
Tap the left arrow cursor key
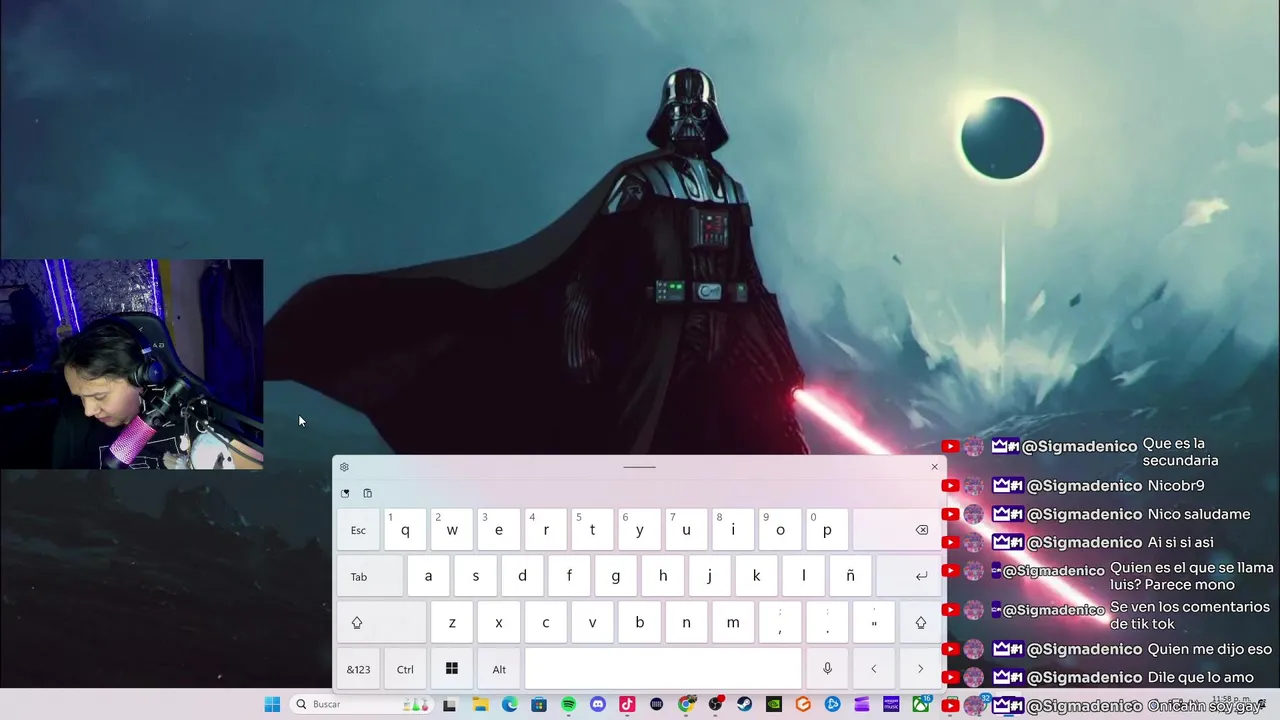[x=874, y=669]
